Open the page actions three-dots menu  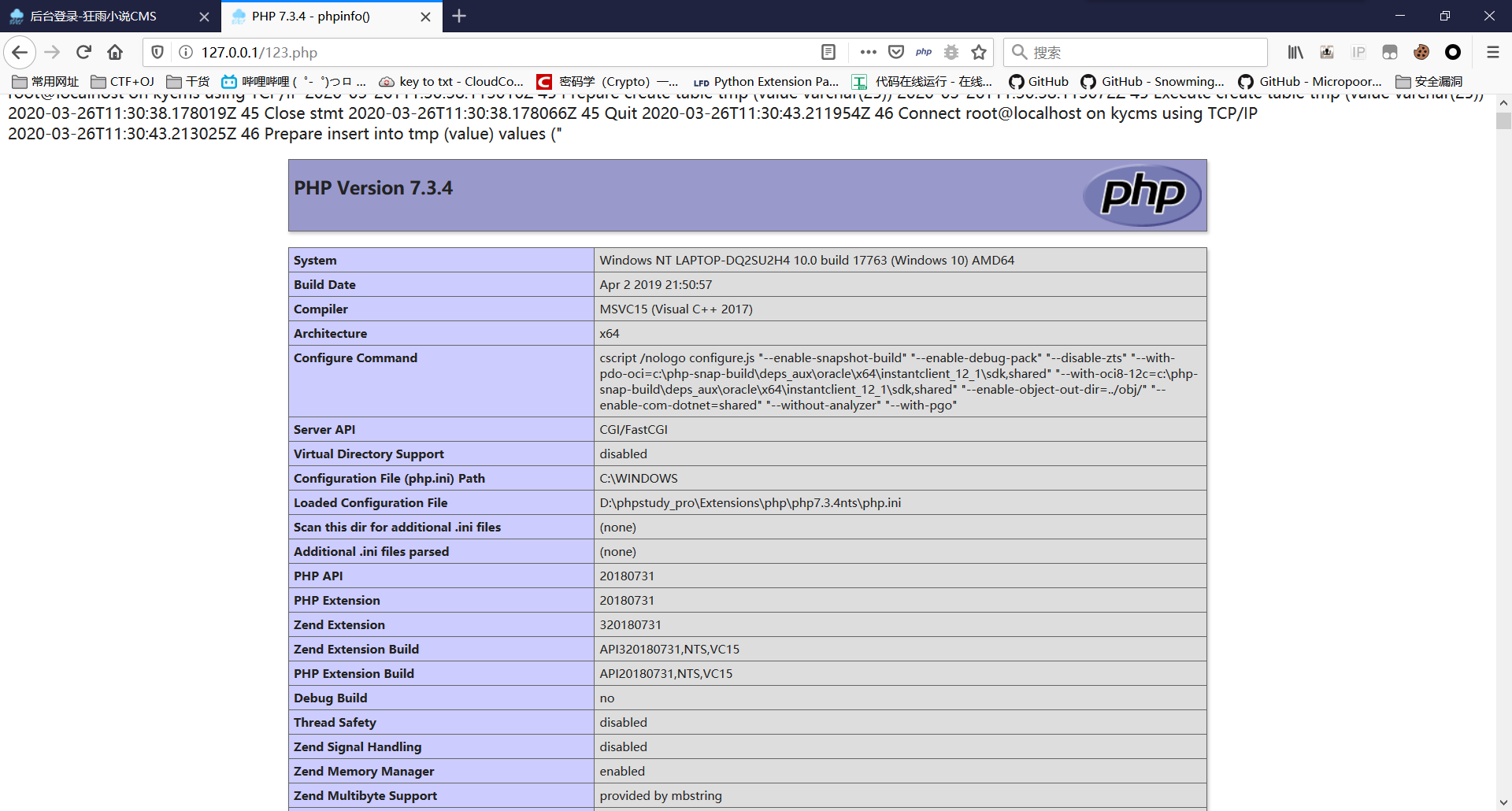tap(868, 52)
